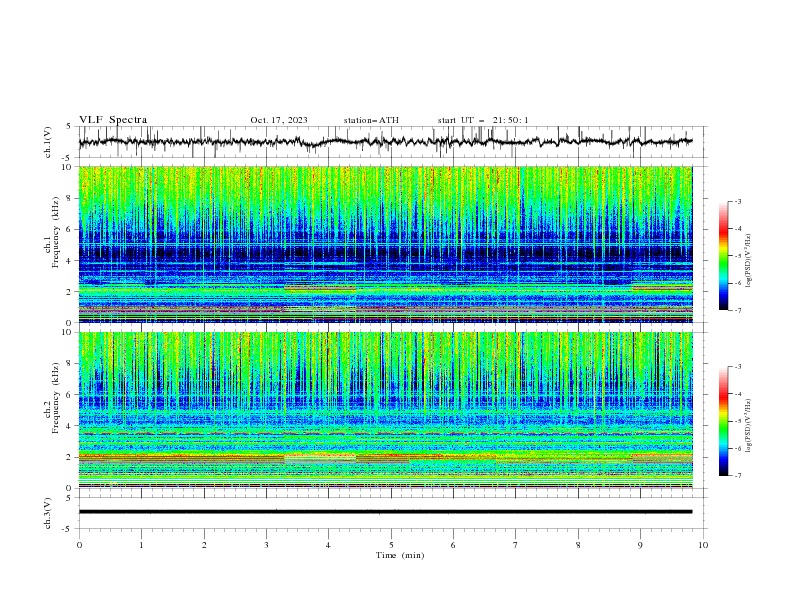This screenshot has height=612, width=792.
Task: Click the "-3" label on ch.1 colorbar
Action: pyautogui.click(x=738, y=201)
